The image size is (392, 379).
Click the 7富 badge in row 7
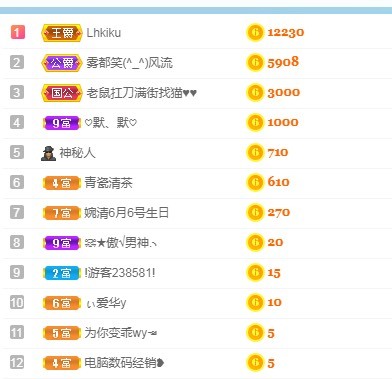tap(62, 213)
